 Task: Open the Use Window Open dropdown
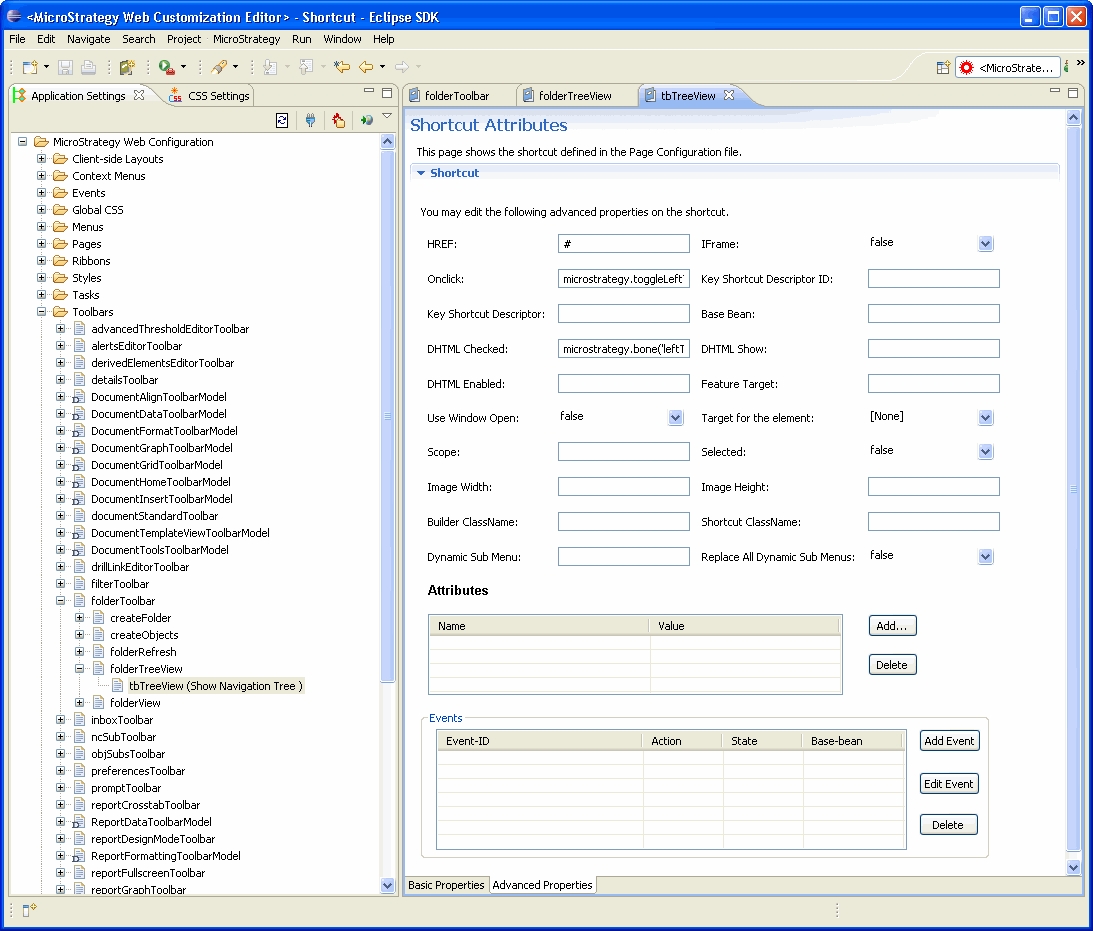(675, 417)
